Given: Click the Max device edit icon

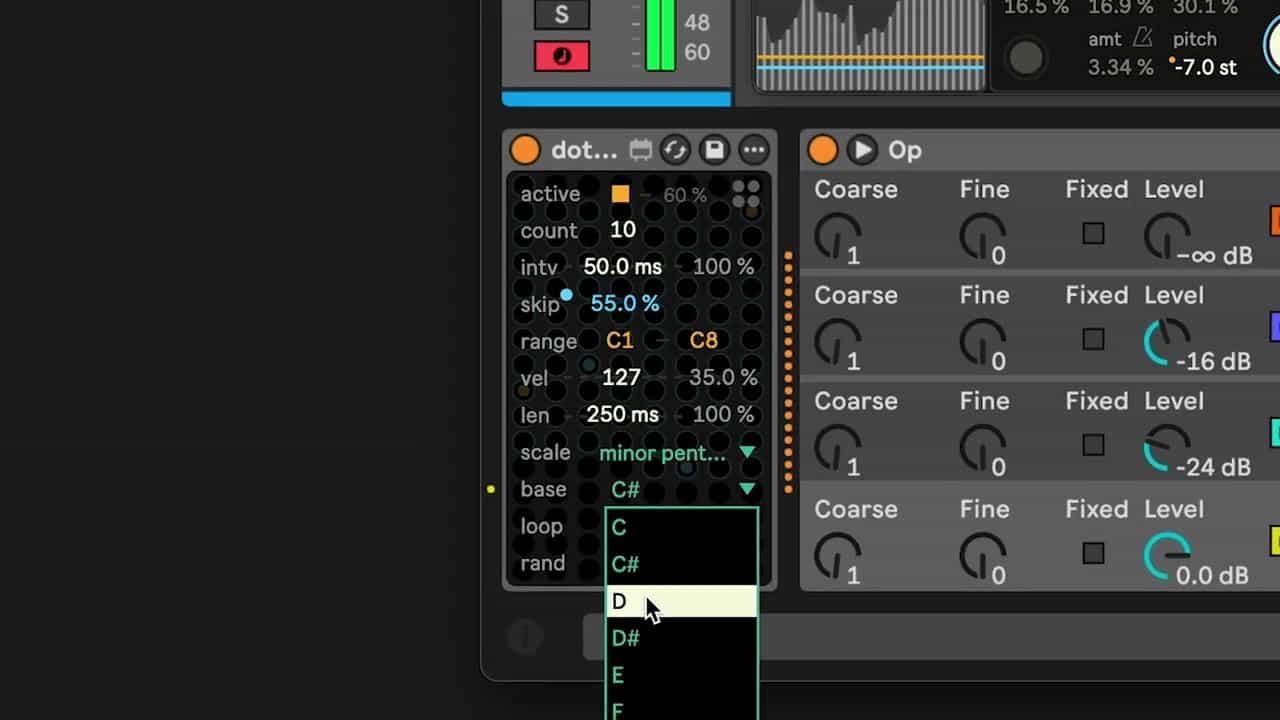Looking at the screenshot, I should click(x=640, y=150).
